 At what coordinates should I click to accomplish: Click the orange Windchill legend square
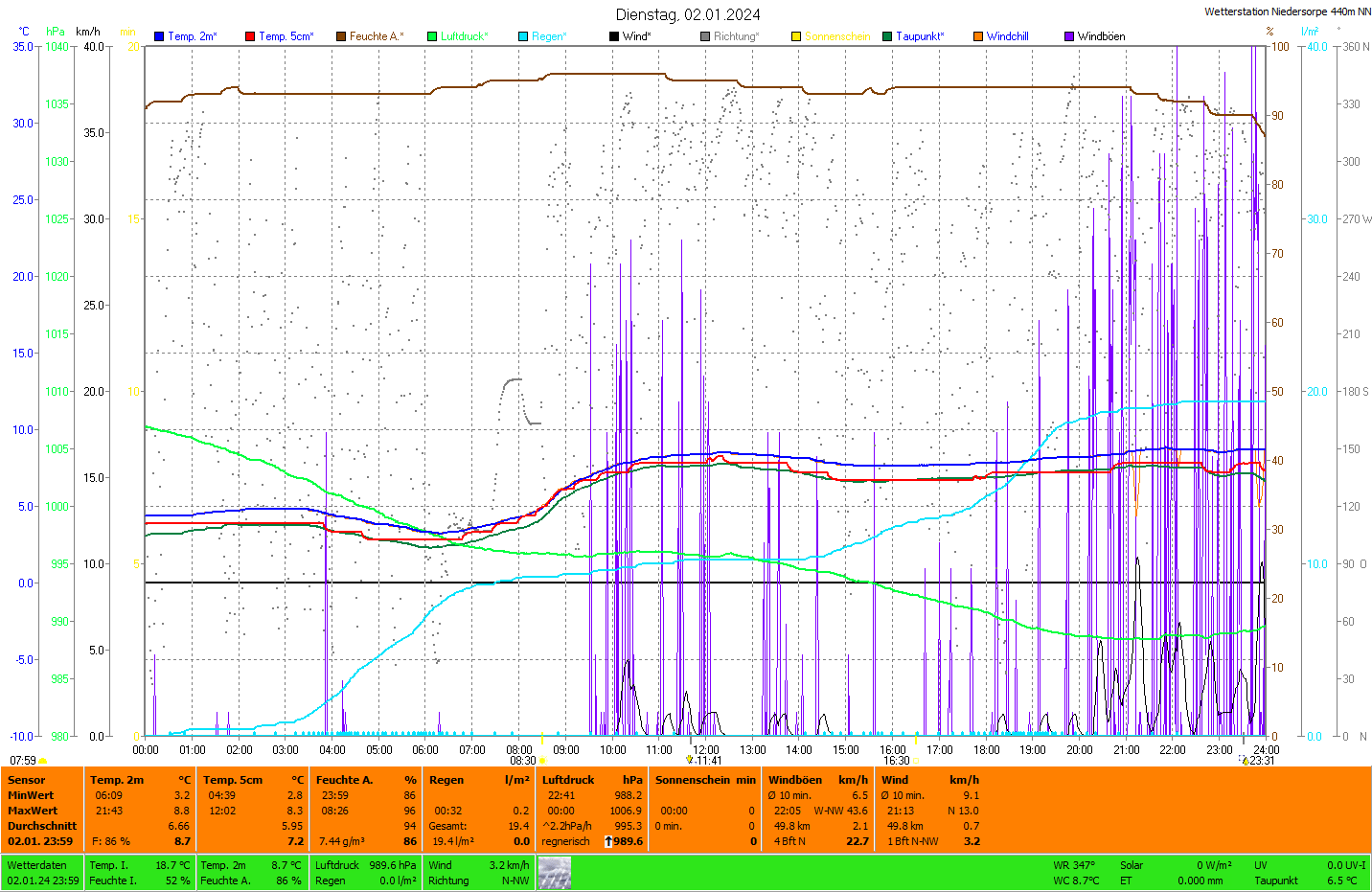click(x=978, y=36)
